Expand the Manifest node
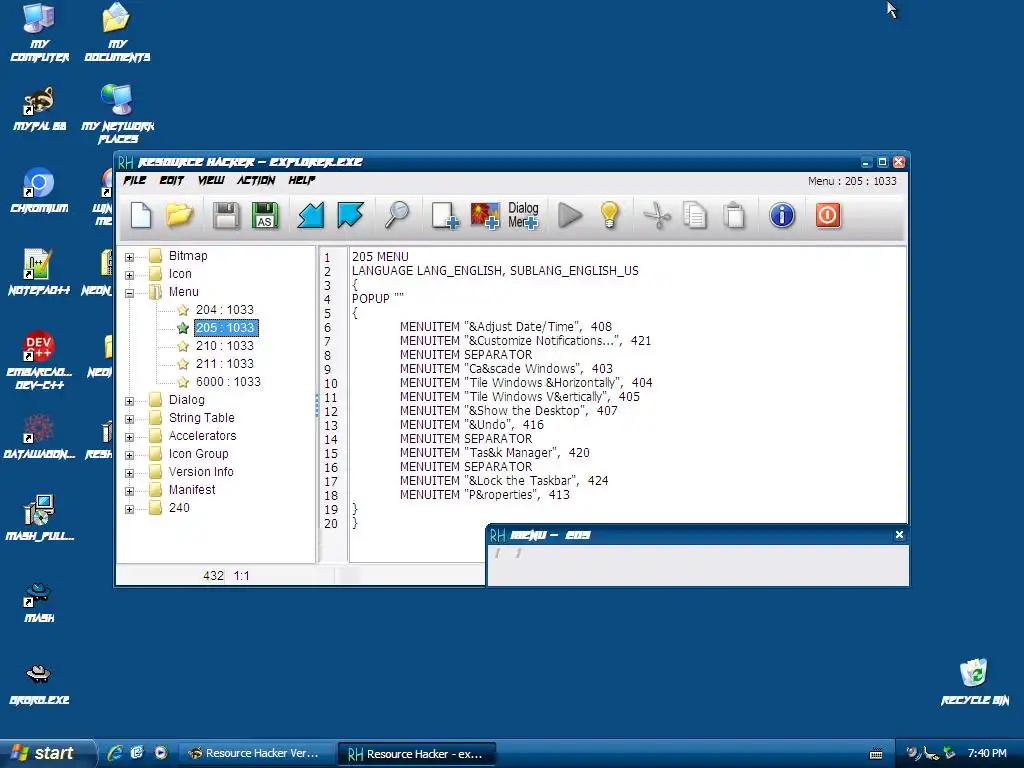The image size is (1024, 768). 129,490
